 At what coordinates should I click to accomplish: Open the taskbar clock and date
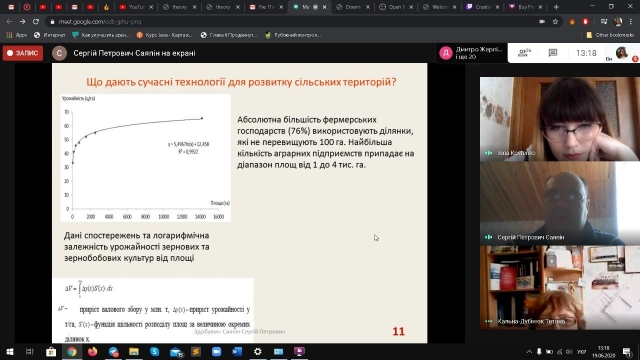[604, 351]
